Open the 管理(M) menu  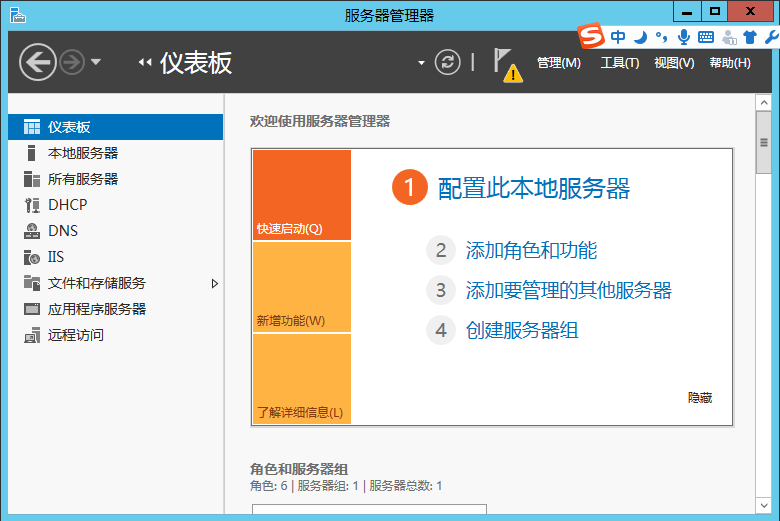click(x=559, y=63)
